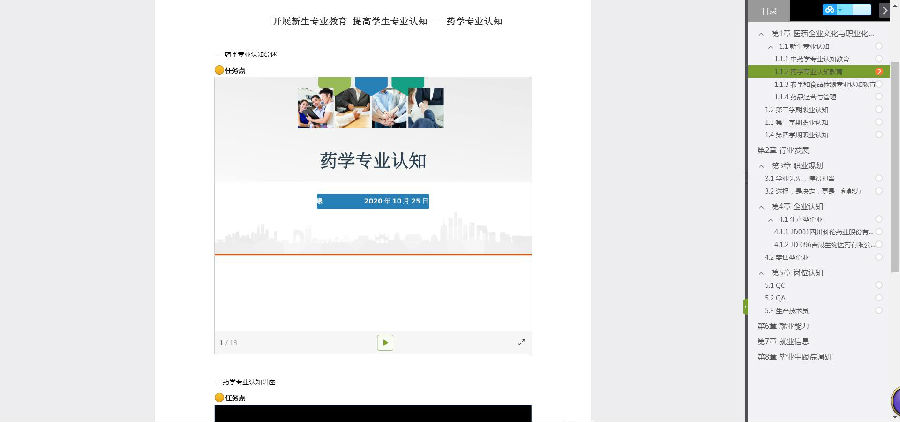The width and height of the screenshot is (900, 422).
Task: Click the status circle for section 1.1.1
Action: pos(879,59)
